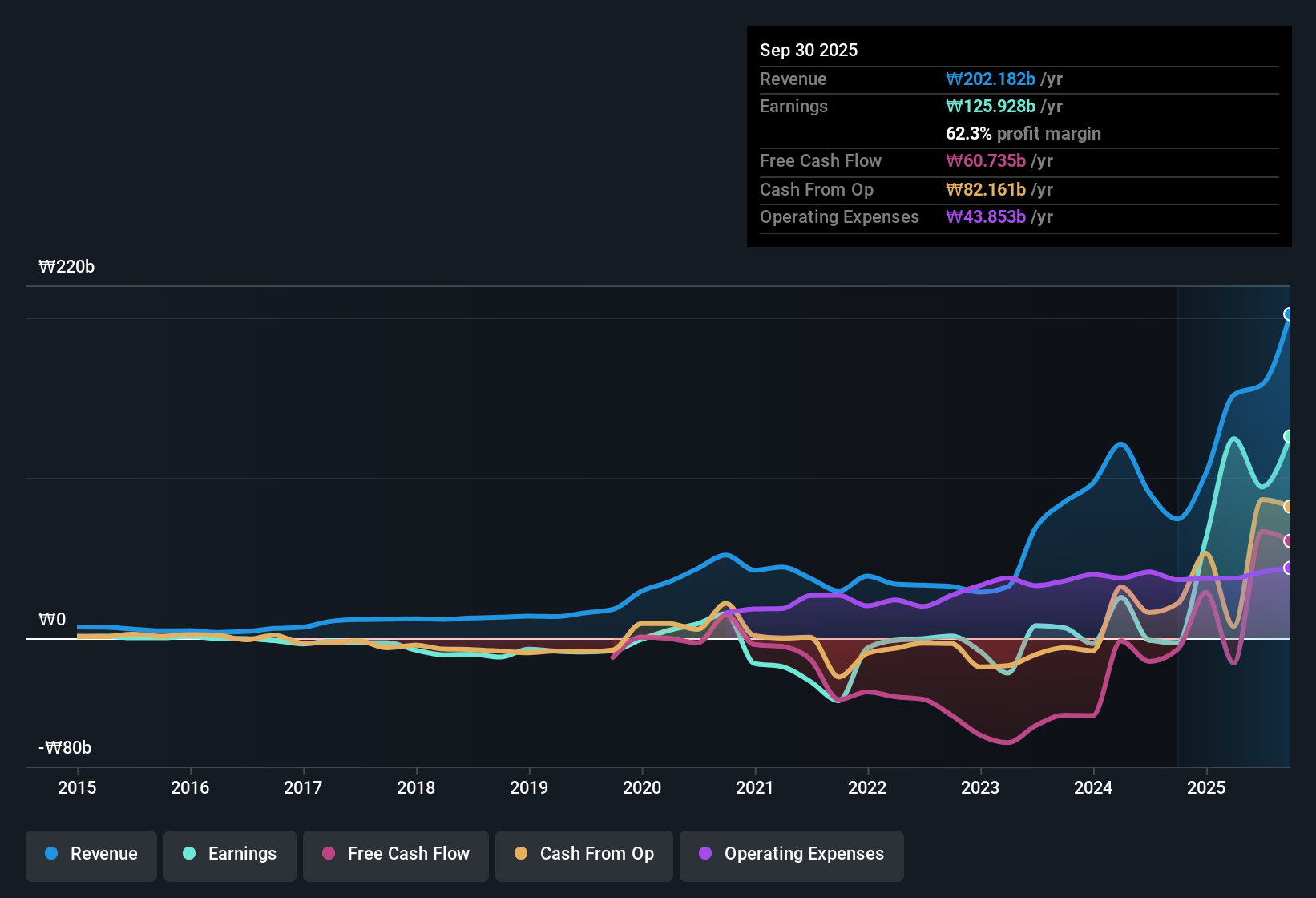
Task: Select the Free Cash Flow row in tooltip
Action: (x=821, y=161)
